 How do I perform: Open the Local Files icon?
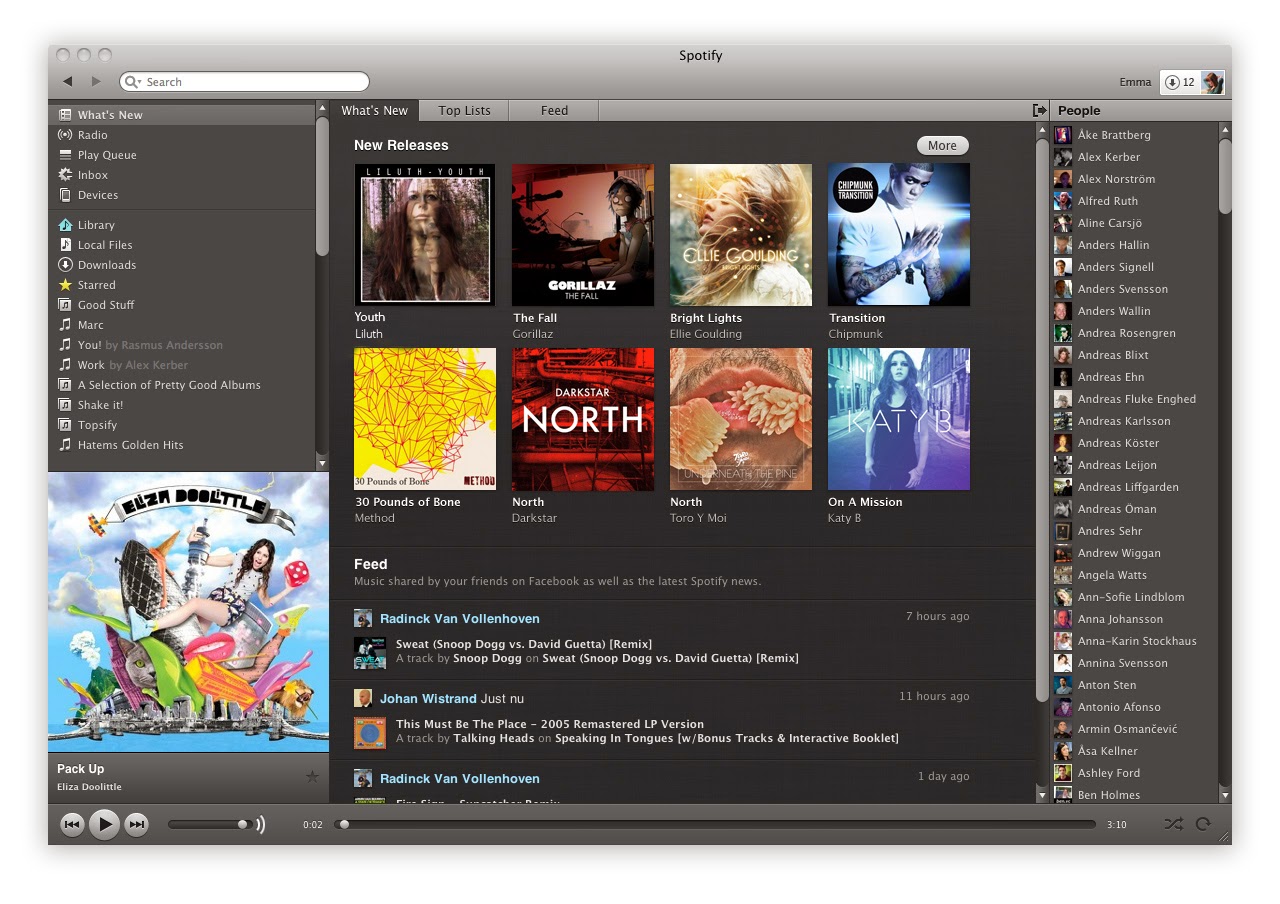coord(65,245)
